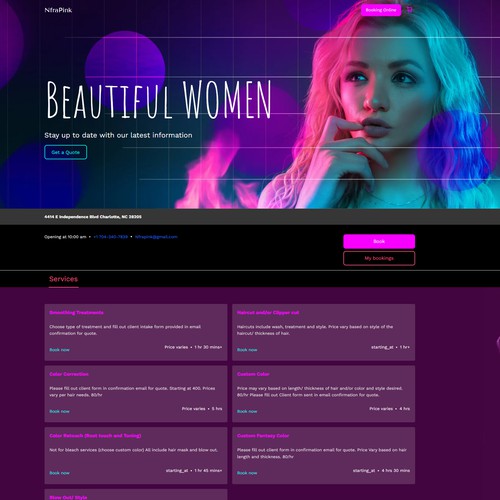Screen dimensions: 500x500
Task: Open Color Correction service title
Action: point(69,374)
